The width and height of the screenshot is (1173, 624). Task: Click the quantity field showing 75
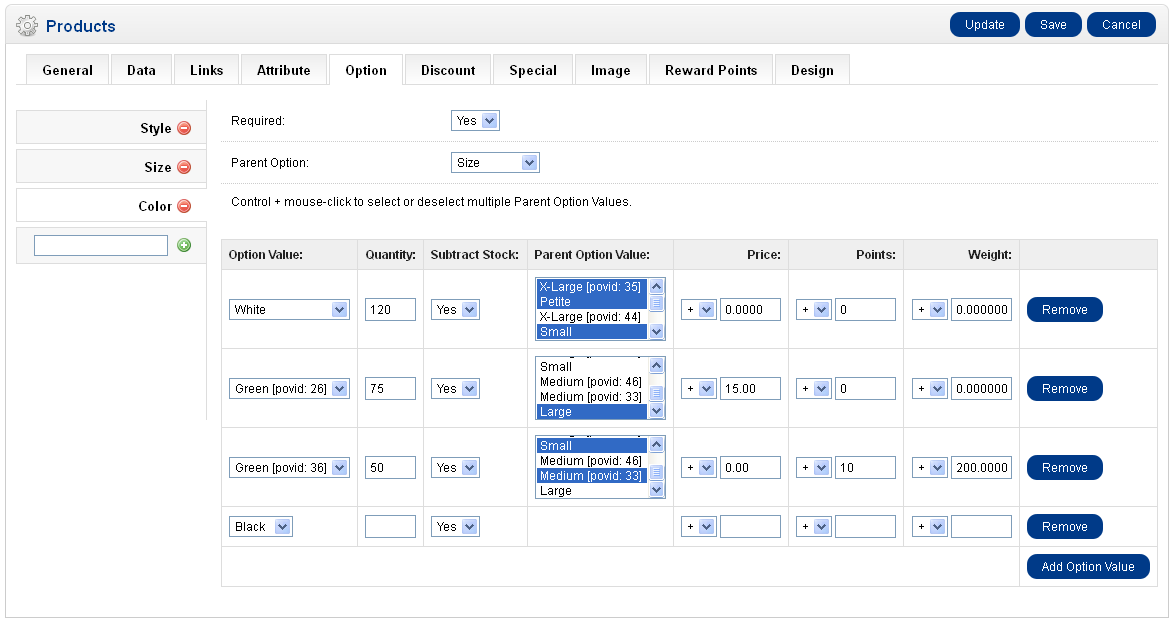click(x=391, y=389)
